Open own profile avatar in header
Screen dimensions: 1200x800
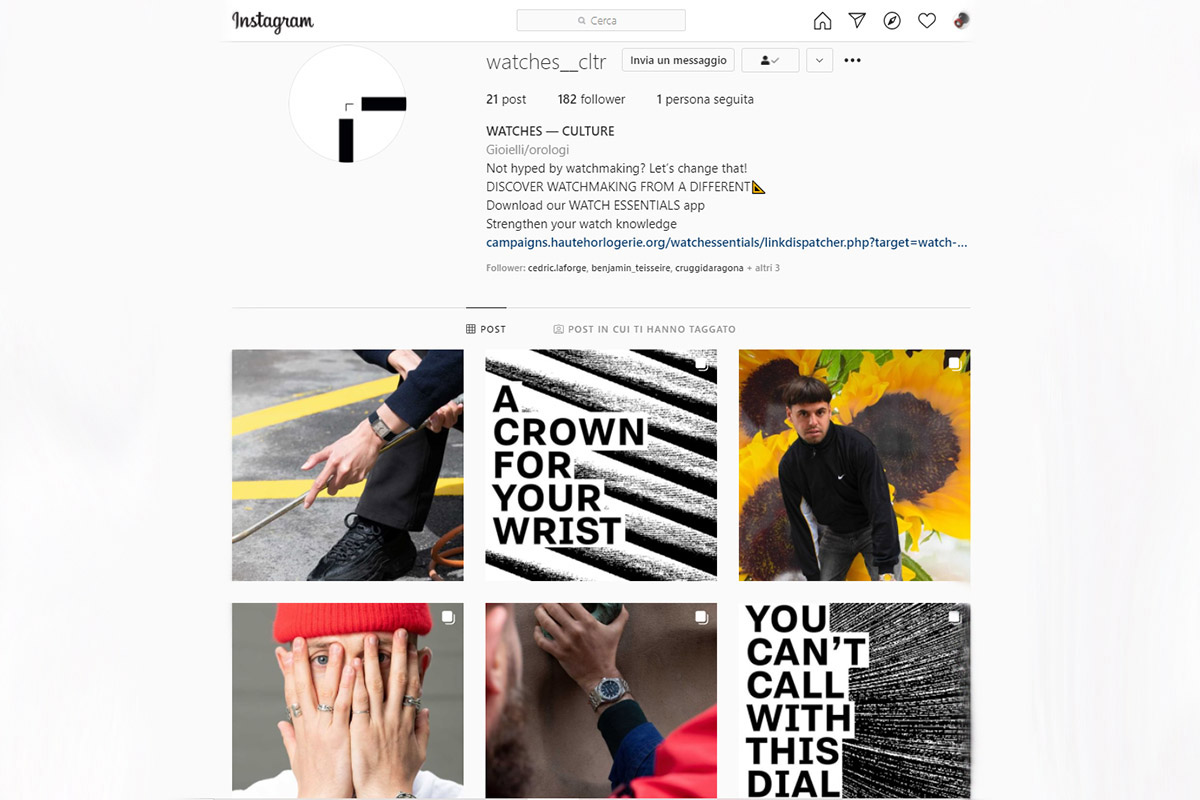pyautogui.click(x=961, y=21)
